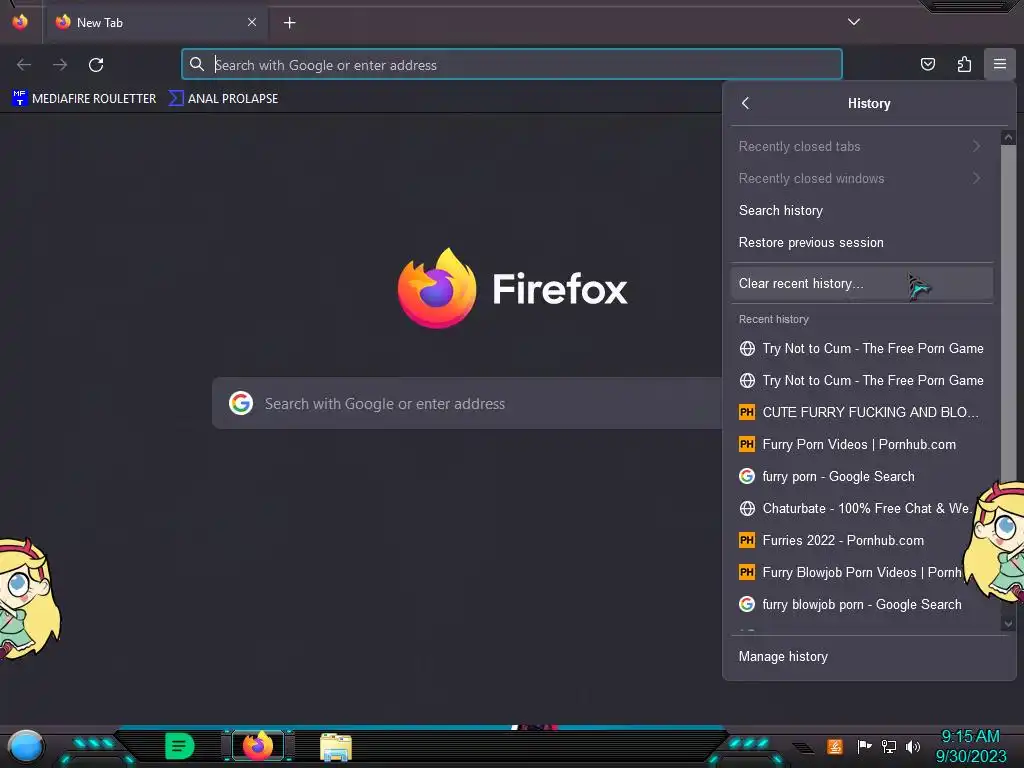Click the magnifier icon in address bar

point(197,64)
